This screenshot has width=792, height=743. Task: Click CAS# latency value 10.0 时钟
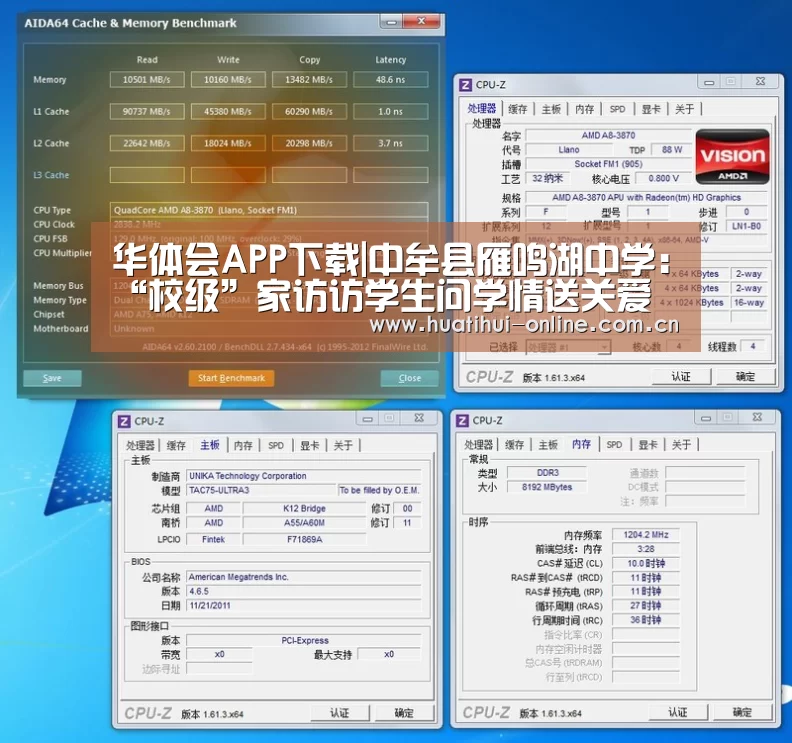pyautogui.click(x=646, y=564)
